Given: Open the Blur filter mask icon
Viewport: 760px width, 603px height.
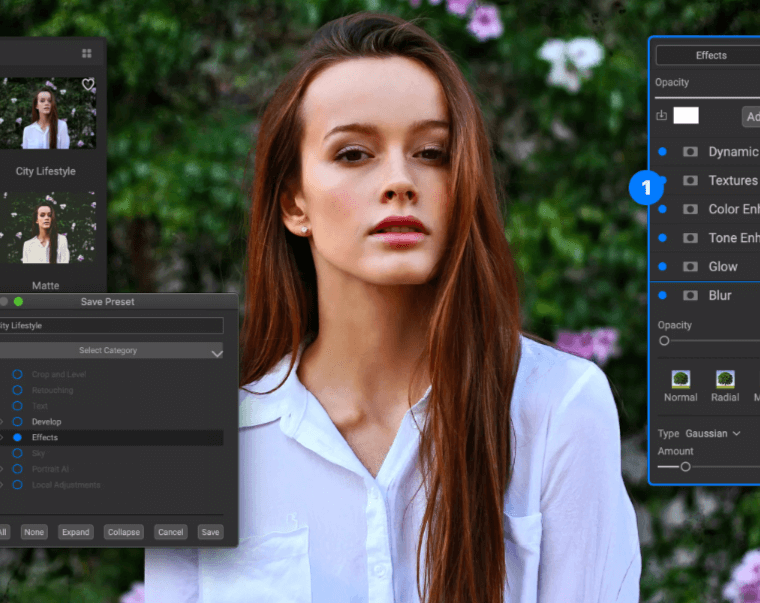Looking at the screenshot, I should point(690,296).
